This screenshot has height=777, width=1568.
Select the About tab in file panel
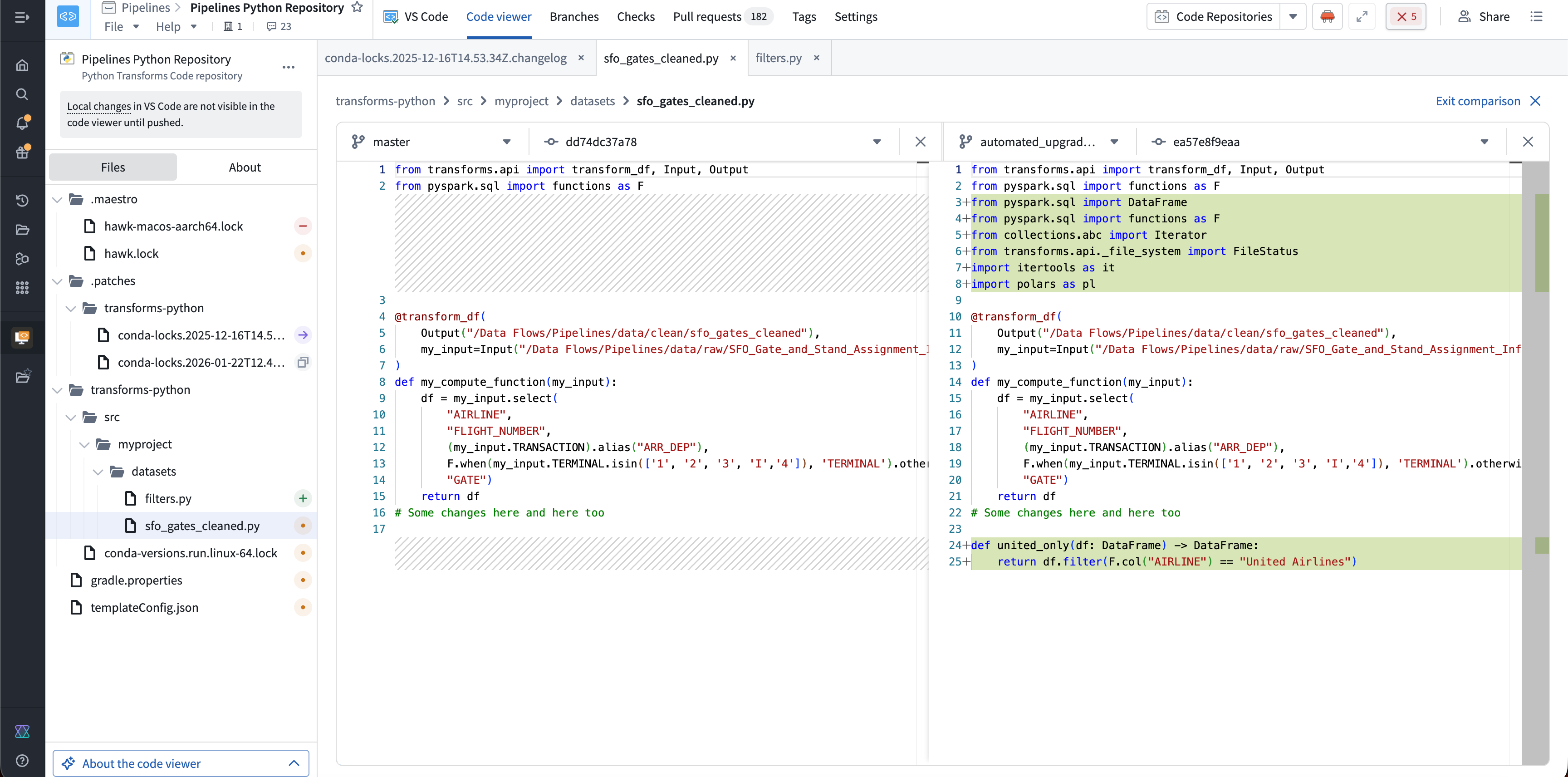pyautogui.click(x=245, y=167)
